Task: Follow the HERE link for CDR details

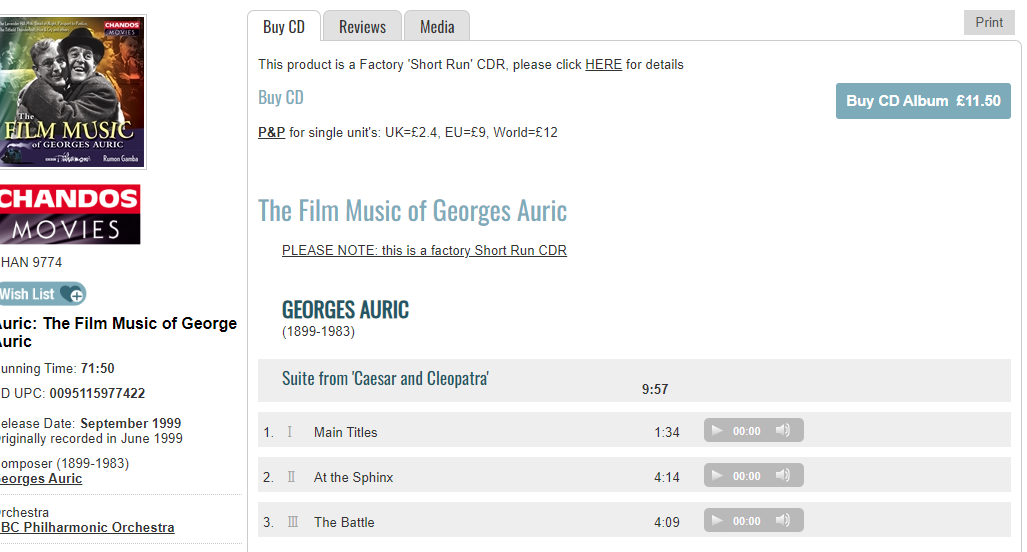Action: pos(603,65)
